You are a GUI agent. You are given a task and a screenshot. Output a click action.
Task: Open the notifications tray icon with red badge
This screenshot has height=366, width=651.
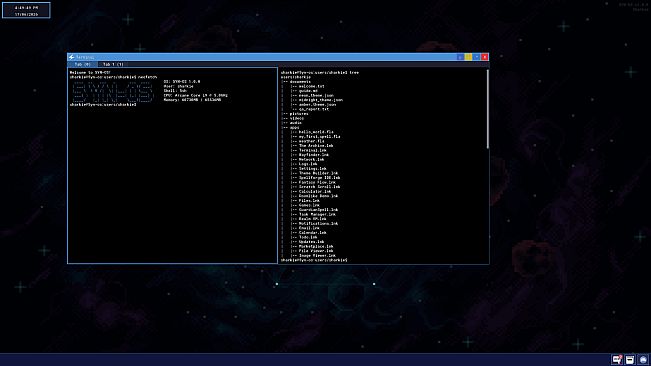coord(617,359)
